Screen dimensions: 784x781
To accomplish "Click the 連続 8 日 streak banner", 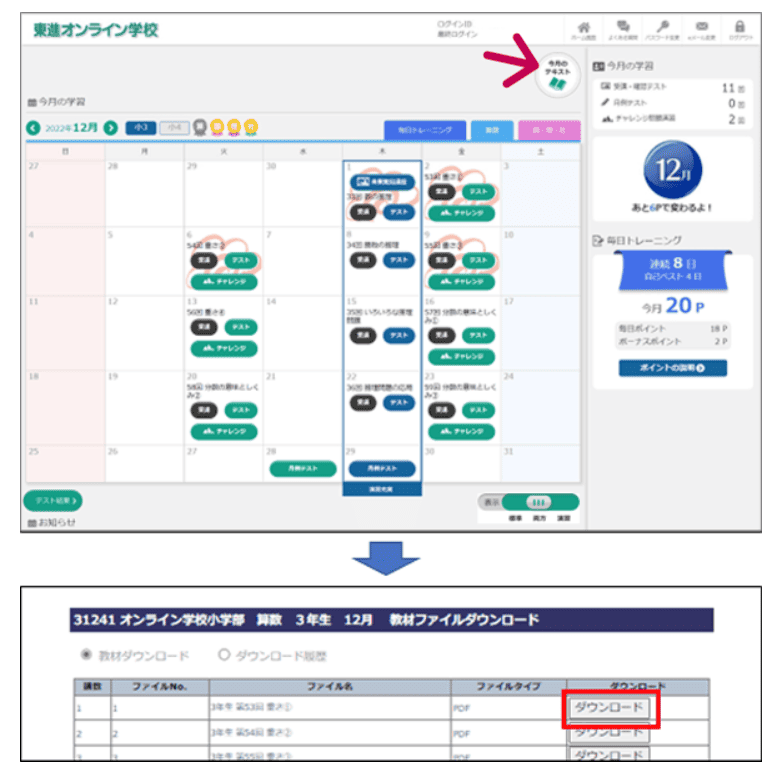I will pyautogui.click(x=673, y=270).
